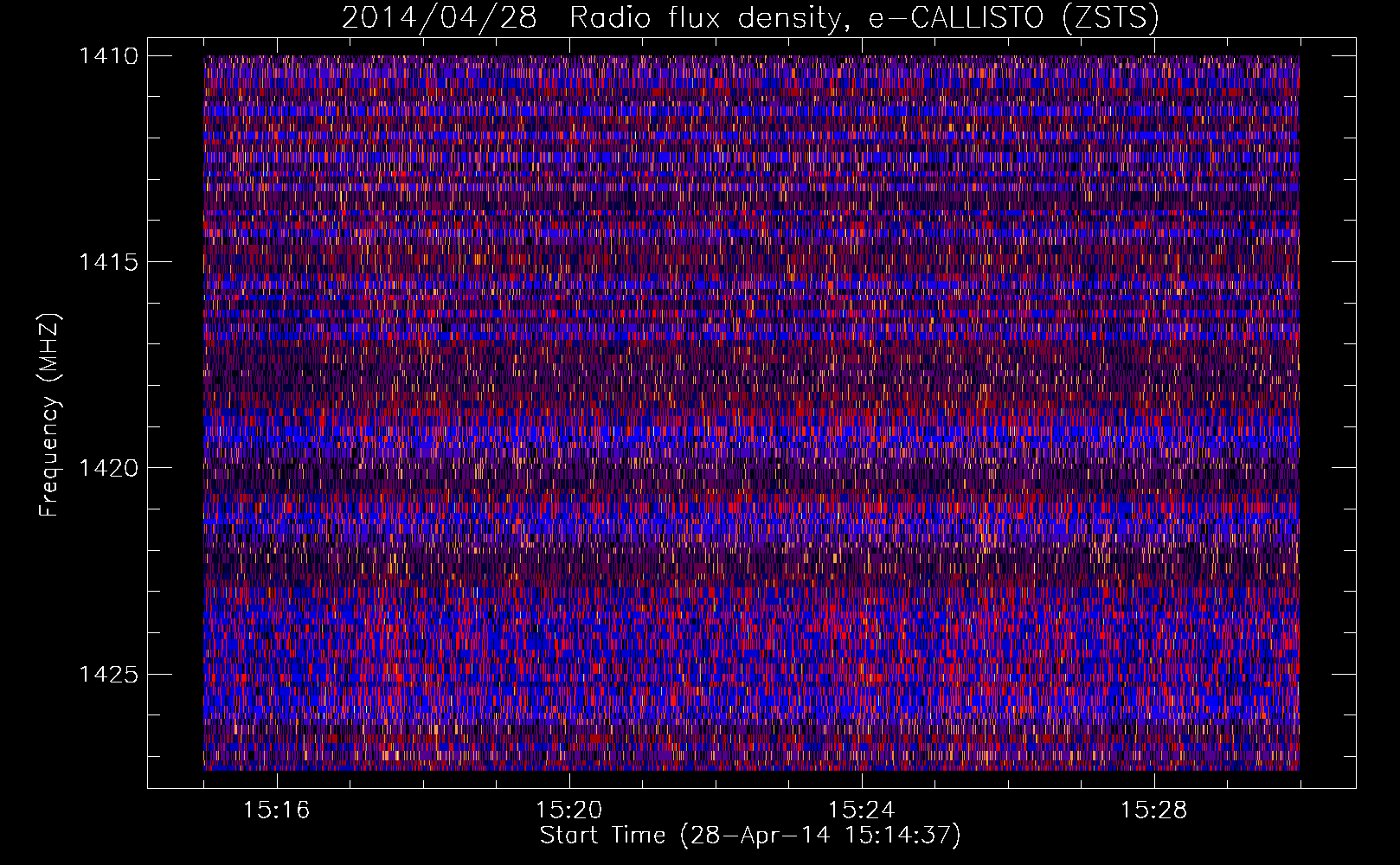Viewport: 1400px width, 865px height.
Task: Click the '1410' frequency axis label
Action: (x=108, y=56)
